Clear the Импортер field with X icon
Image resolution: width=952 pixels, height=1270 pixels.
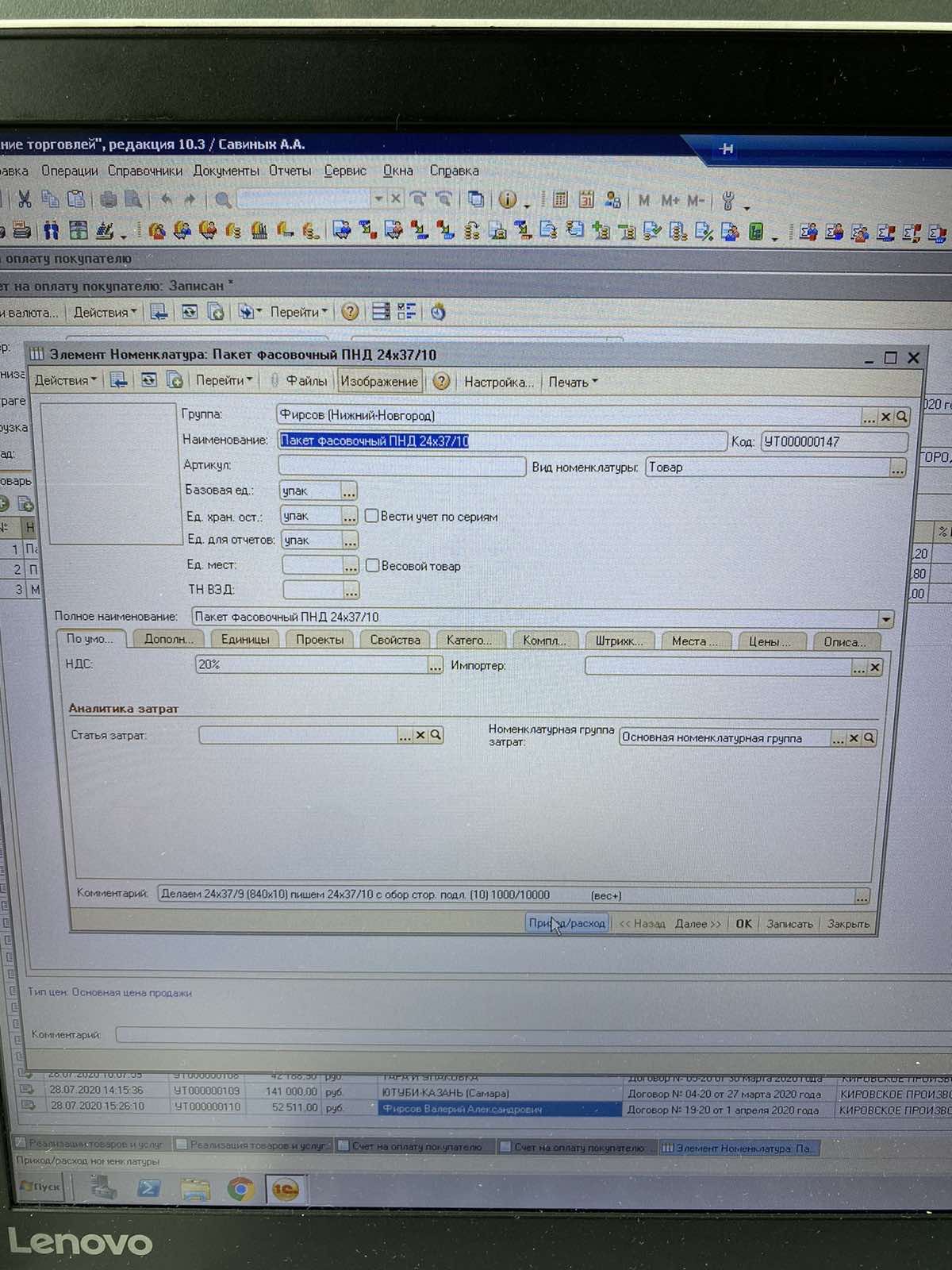click(875, 668)
